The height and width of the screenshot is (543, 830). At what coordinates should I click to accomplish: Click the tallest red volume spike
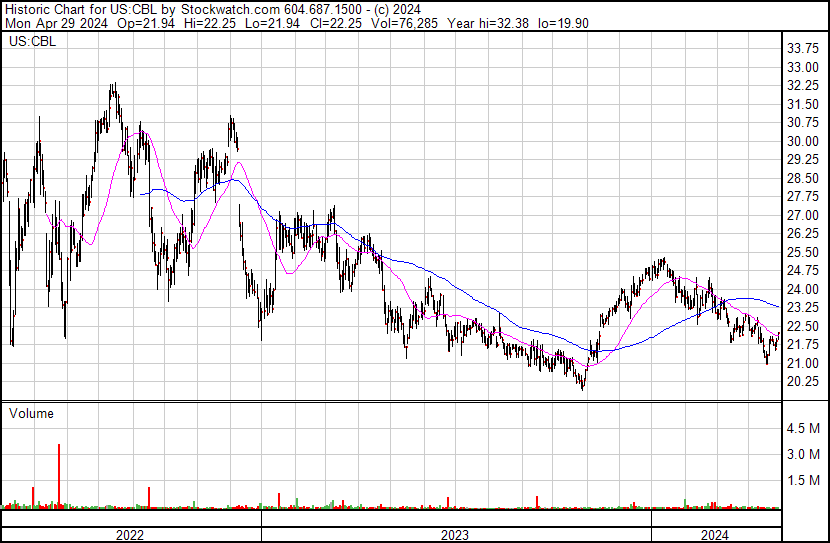coord(59,476)
